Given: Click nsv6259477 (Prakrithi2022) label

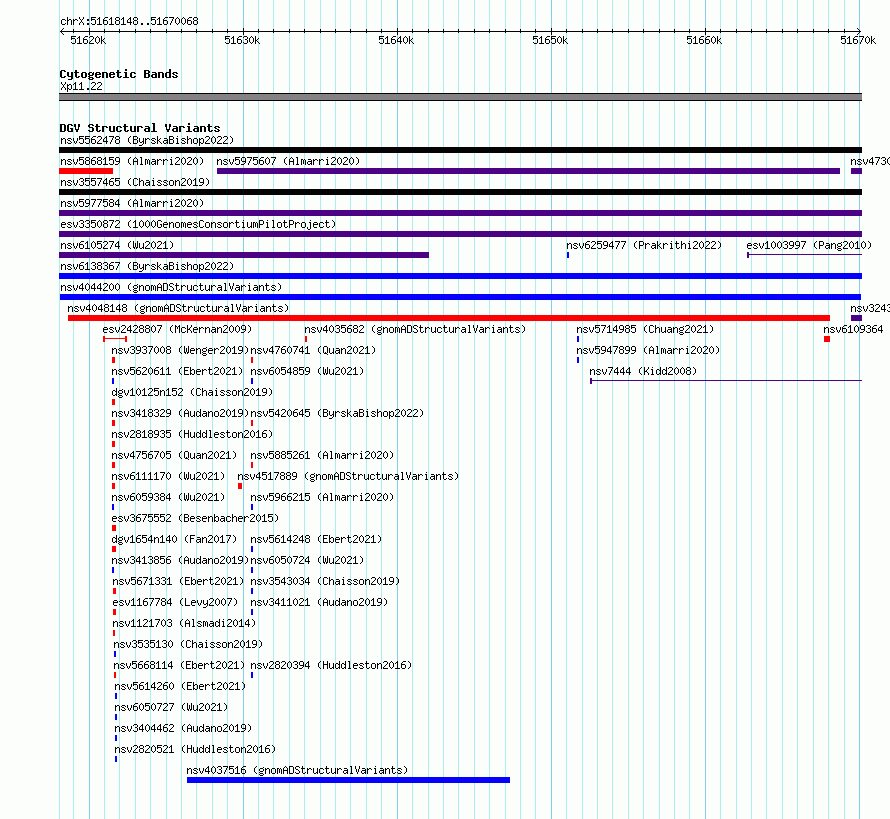Looking at the screenshot, I should click(x=644, y=245).
